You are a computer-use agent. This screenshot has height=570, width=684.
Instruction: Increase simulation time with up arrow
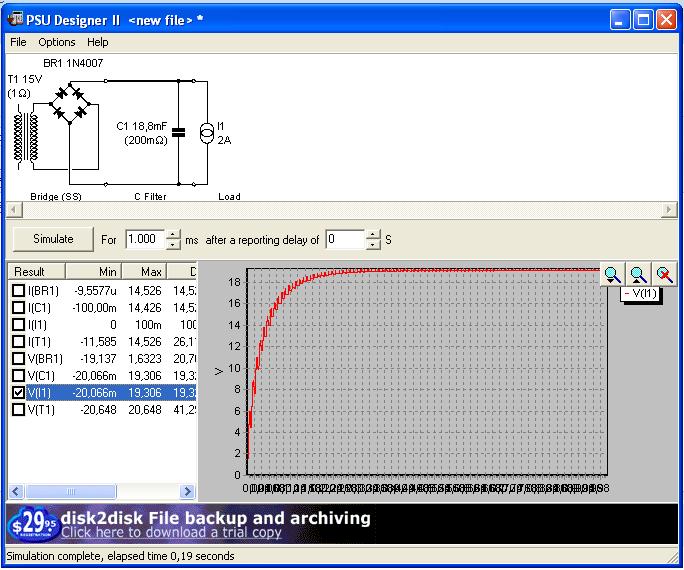coord(173,235)
